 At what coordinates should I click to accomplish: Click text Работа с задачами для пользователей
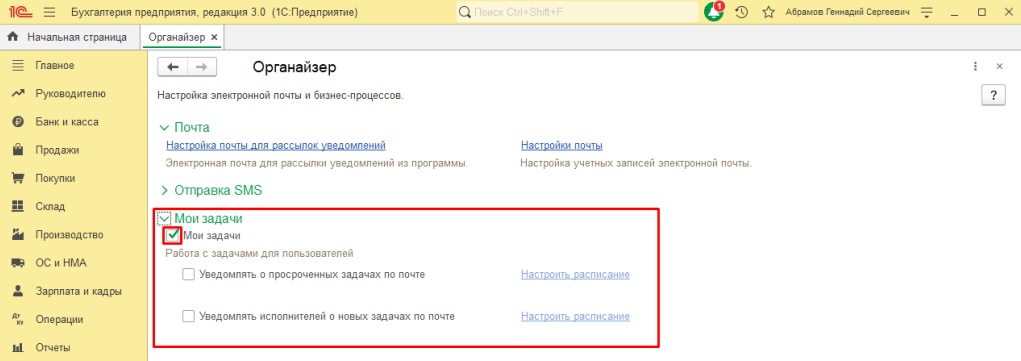click(259, 253)
